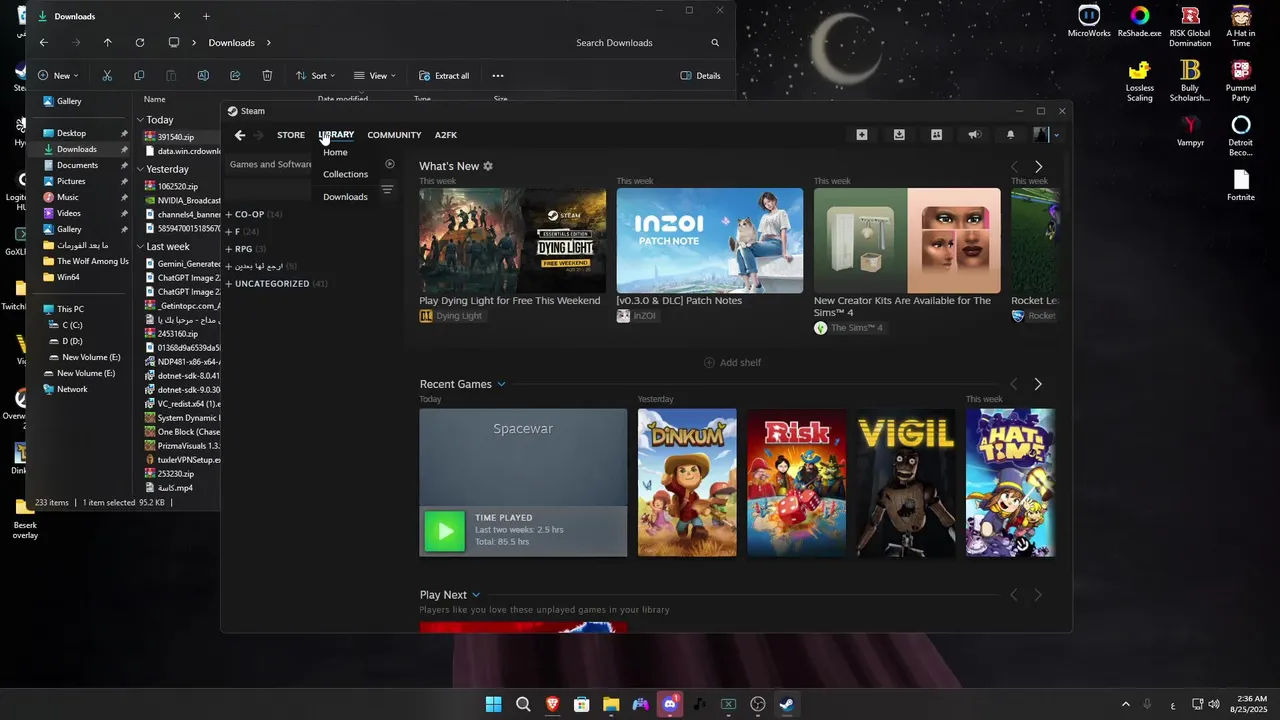The image size is (1280, 720).
Task: Open inZOI Patch Notes news thumbnail
Action: 710,241
